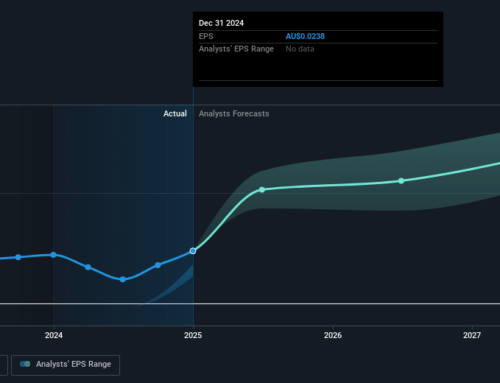Click the 'Dec 31 2024' tooltip date
The image size is (500, 383).
pos(221,23)
